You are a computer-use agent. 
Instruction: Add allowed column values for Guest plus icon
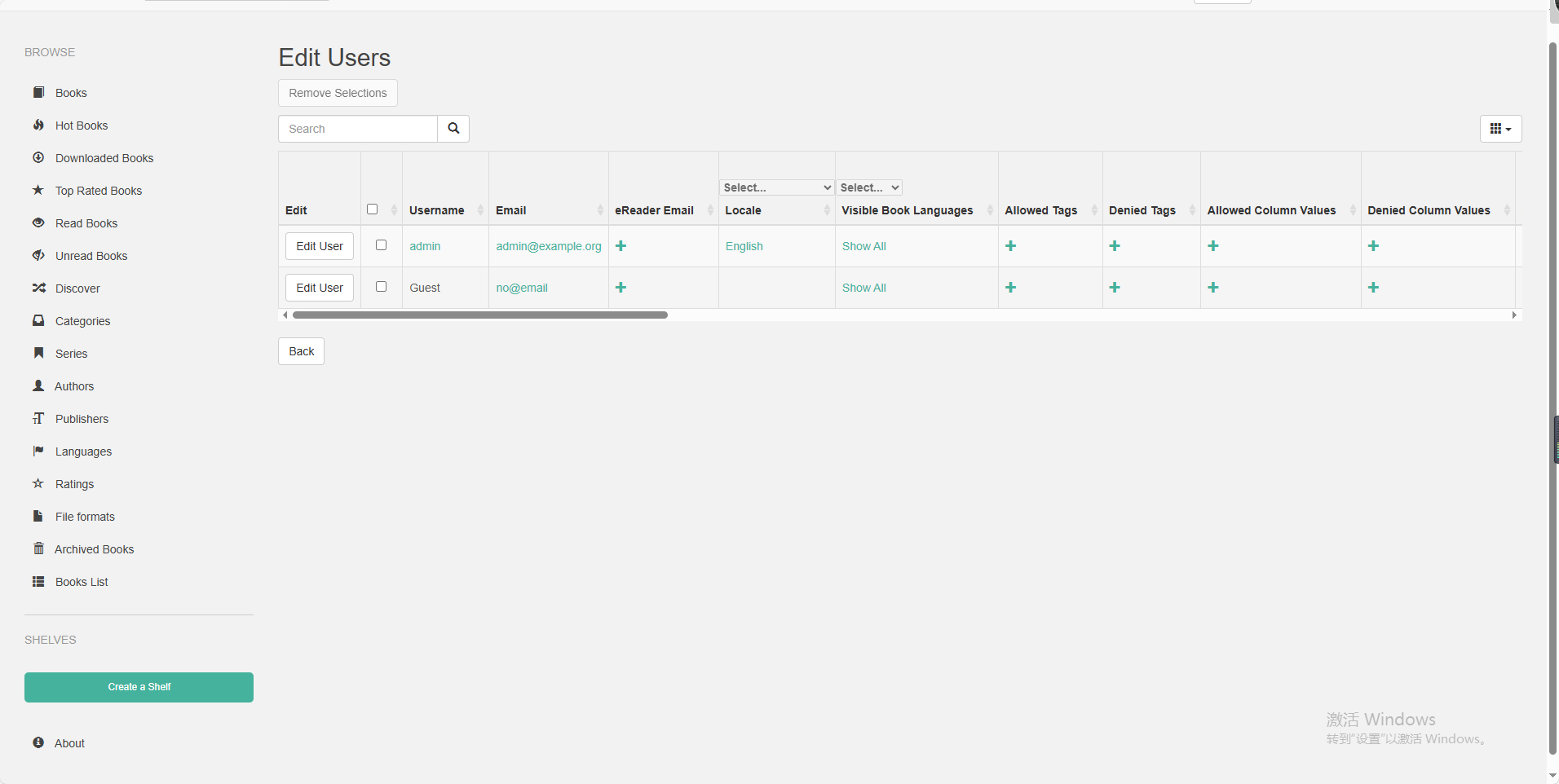[1213, 288]
